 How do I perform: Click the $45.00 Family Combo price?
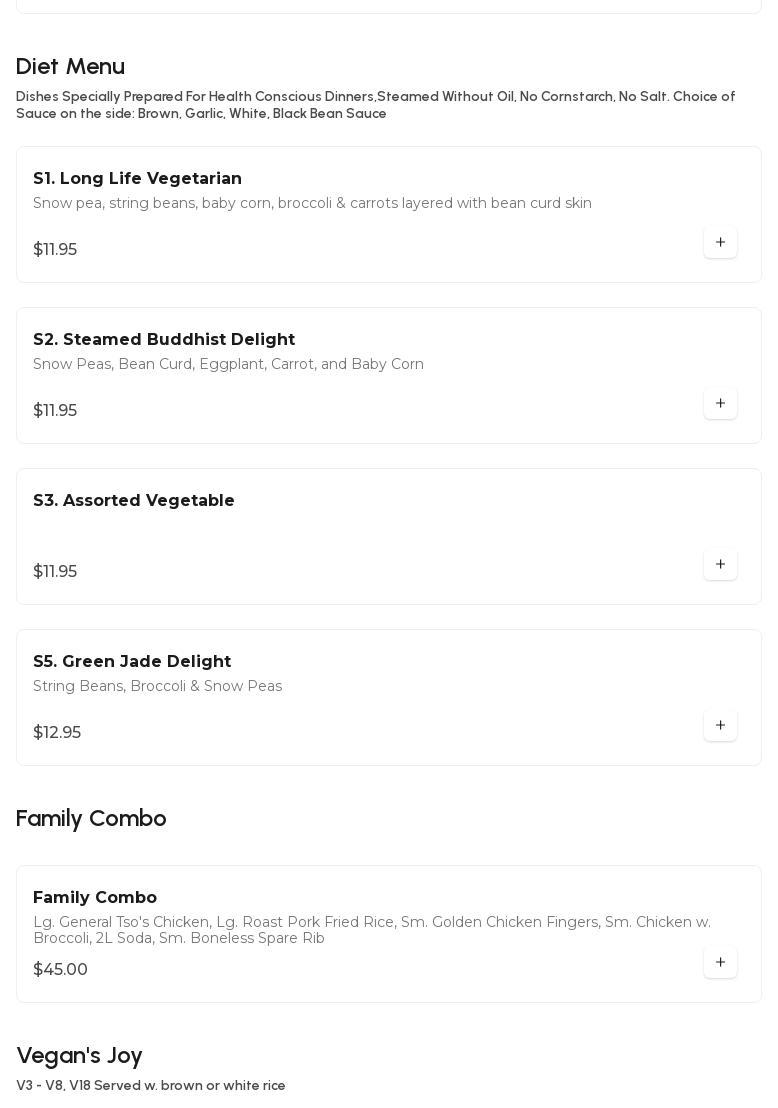click(x=60, y=969)
